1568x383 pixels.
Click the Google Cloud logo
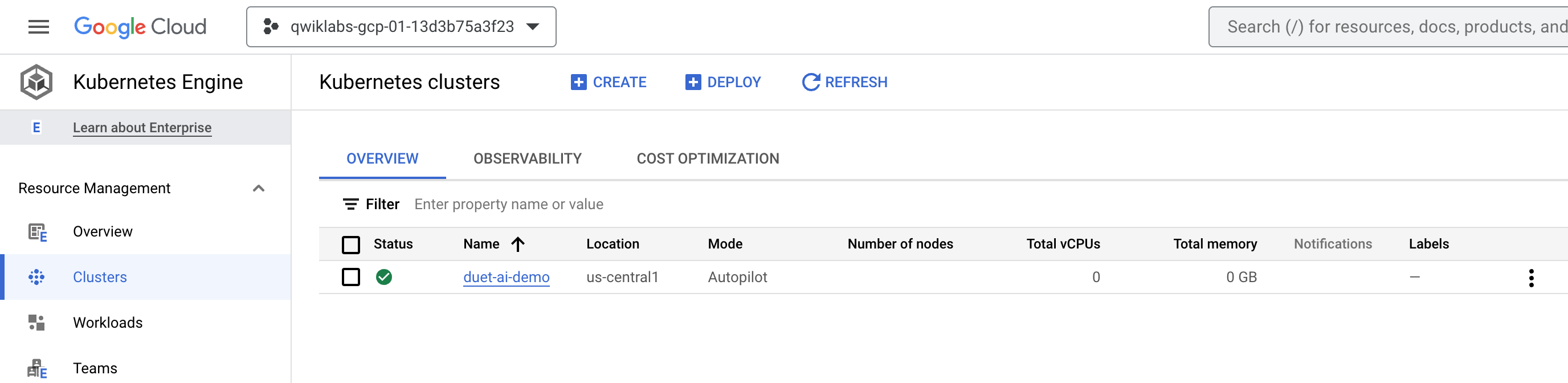click(140, 27)
